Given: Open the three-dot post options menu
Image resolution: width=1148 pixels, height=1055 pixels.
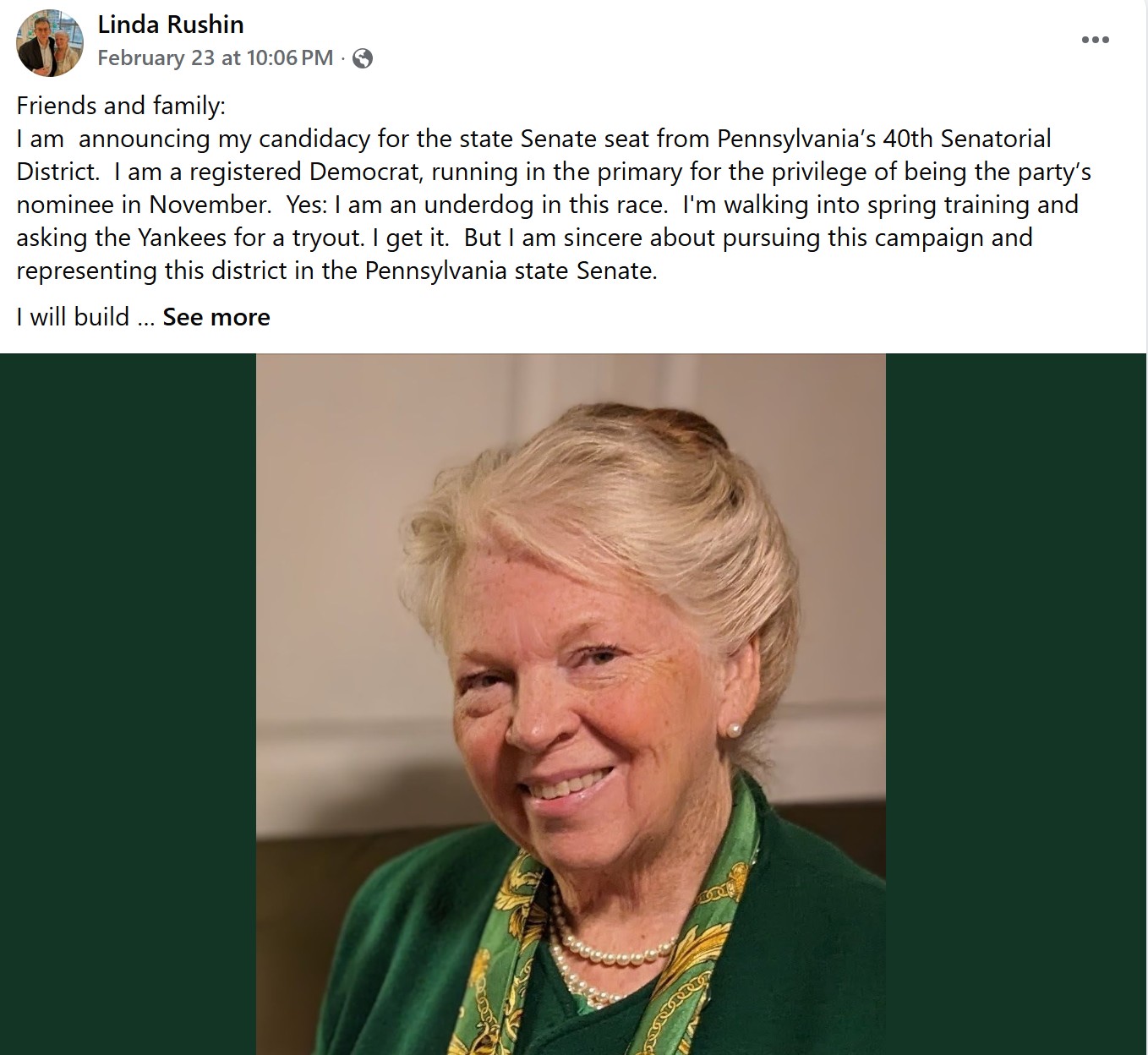Looking at the screenshot, I should click(1095, 40).
